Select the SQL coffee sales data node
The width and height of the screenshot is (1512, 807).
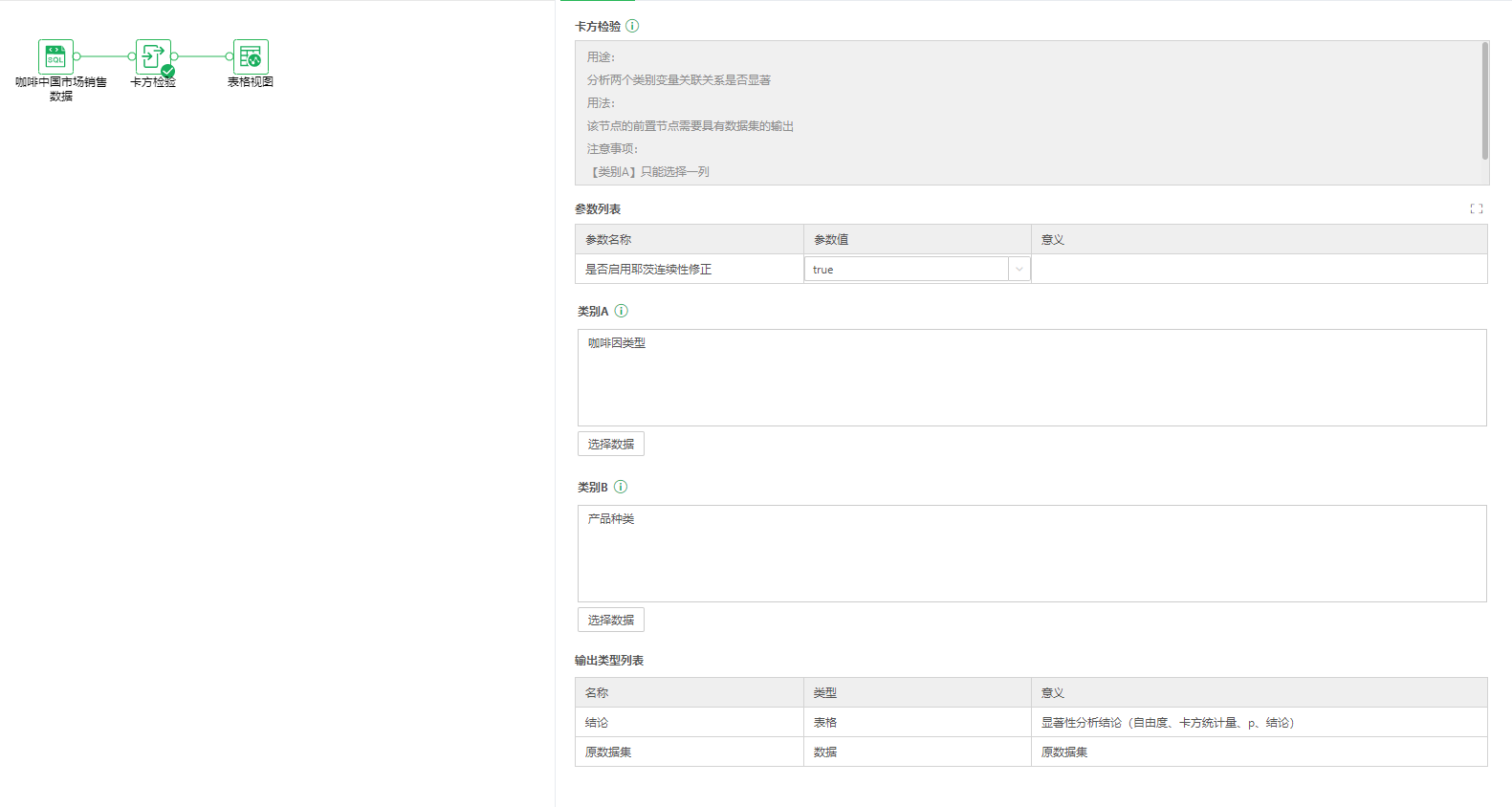pyautogui.click(x=55, y=56)
